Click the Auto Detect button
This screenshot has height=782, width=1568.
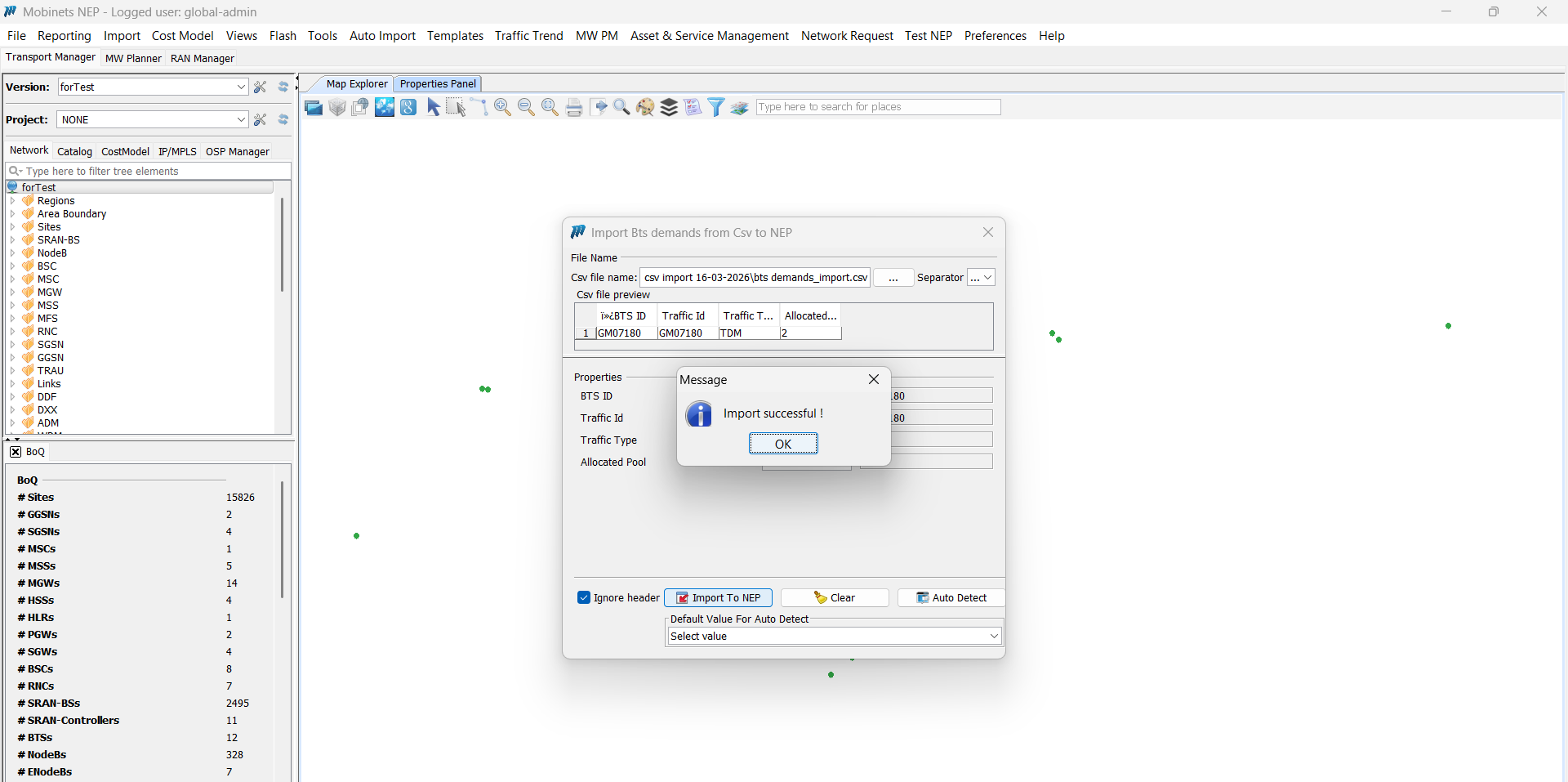(951, 598)
